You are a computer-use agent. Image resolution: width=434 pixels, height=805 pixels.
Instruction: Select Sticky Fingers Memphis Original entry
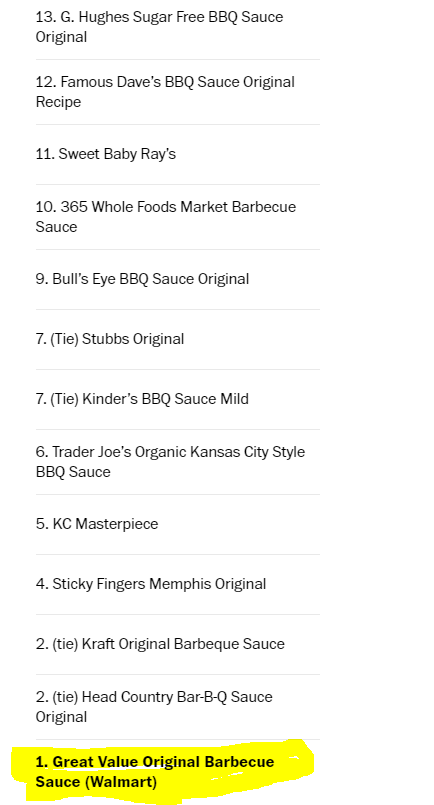coord(151,584)
